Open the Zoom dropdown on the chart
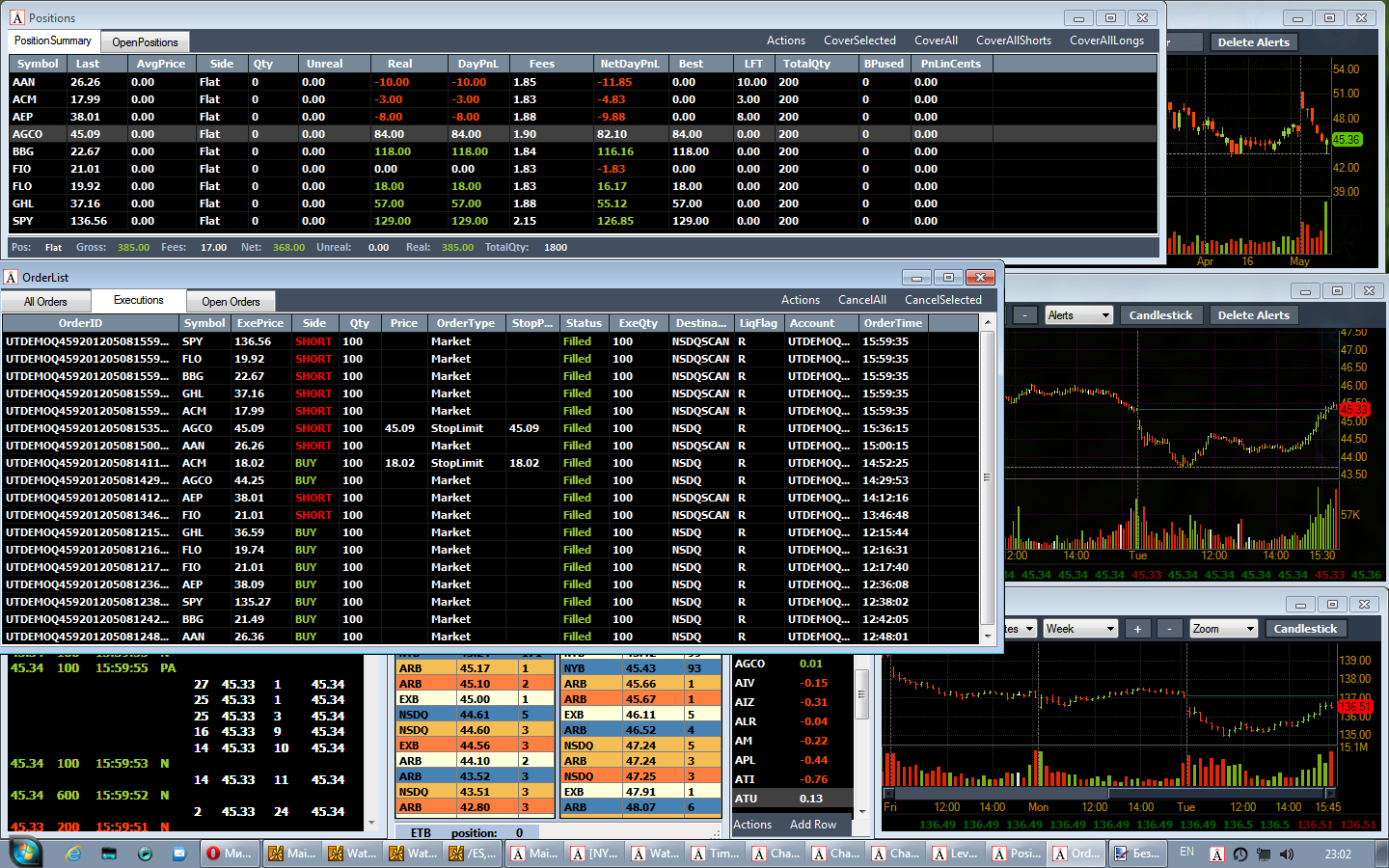The height and width of the screenshot is (868, 1389). (1224, 629)
